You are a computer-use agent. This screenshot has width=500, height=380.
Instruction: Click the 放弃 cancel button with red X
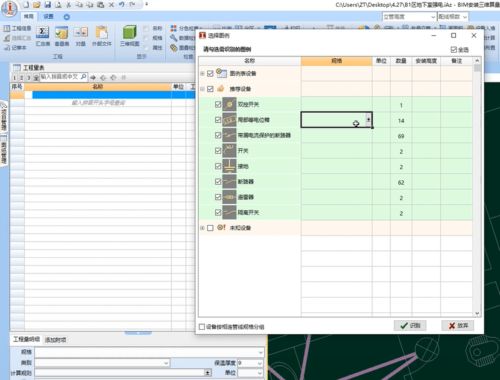point(458,325)
